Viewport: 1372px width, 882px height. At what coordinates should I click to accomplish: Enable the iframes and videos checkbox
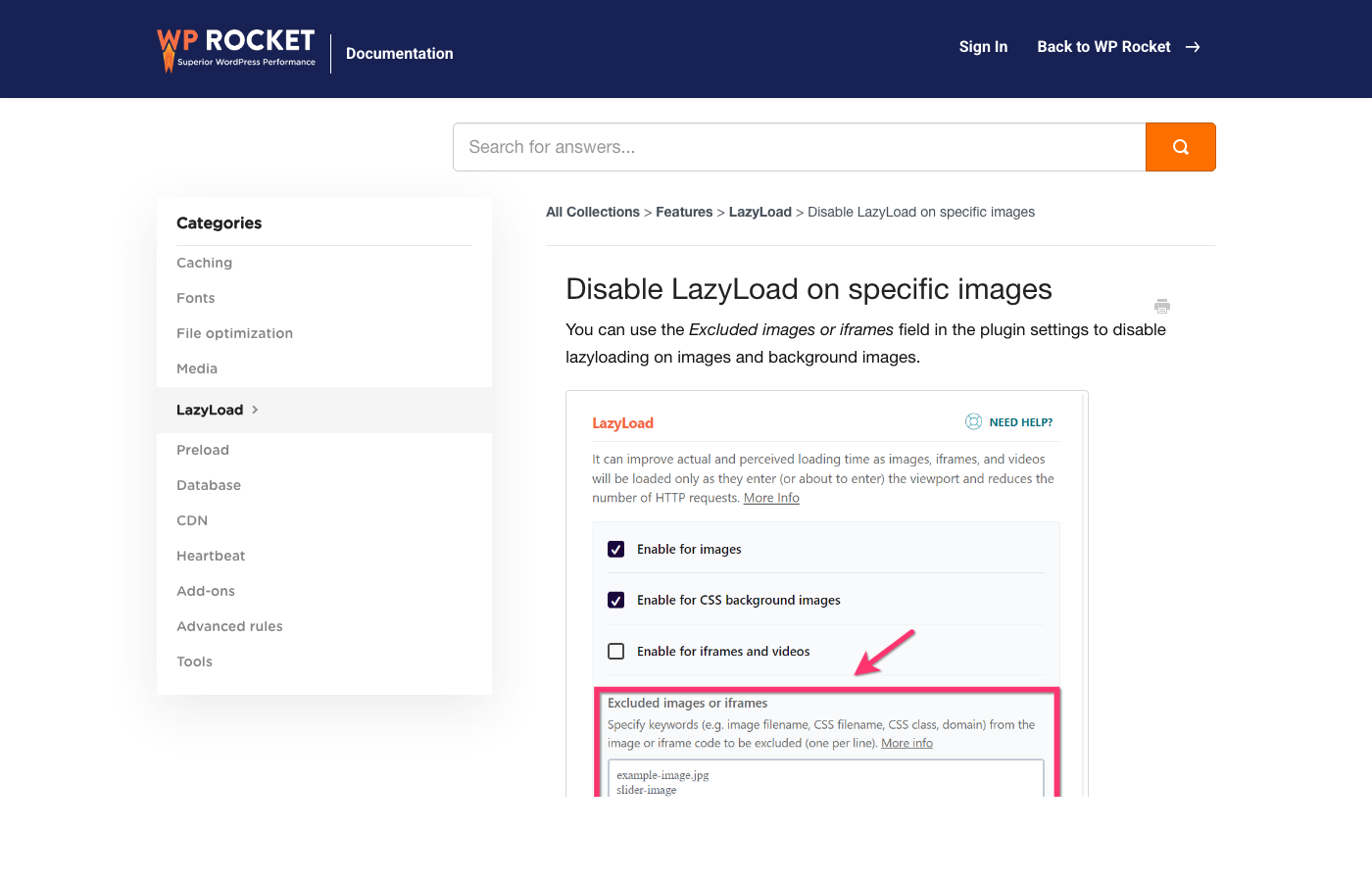pos(615,650)
